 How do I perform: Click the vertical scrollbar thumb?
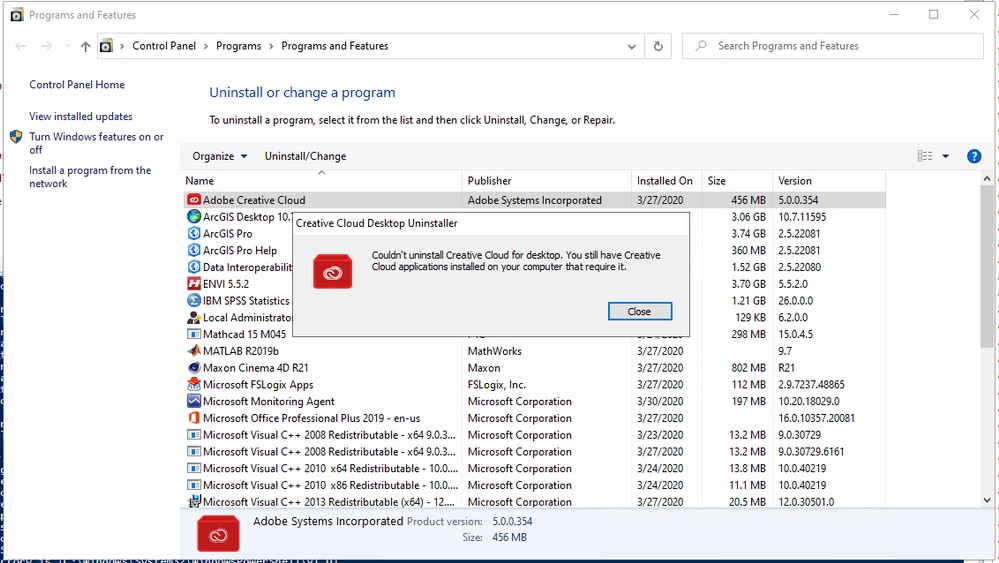[x=987, y=266]
